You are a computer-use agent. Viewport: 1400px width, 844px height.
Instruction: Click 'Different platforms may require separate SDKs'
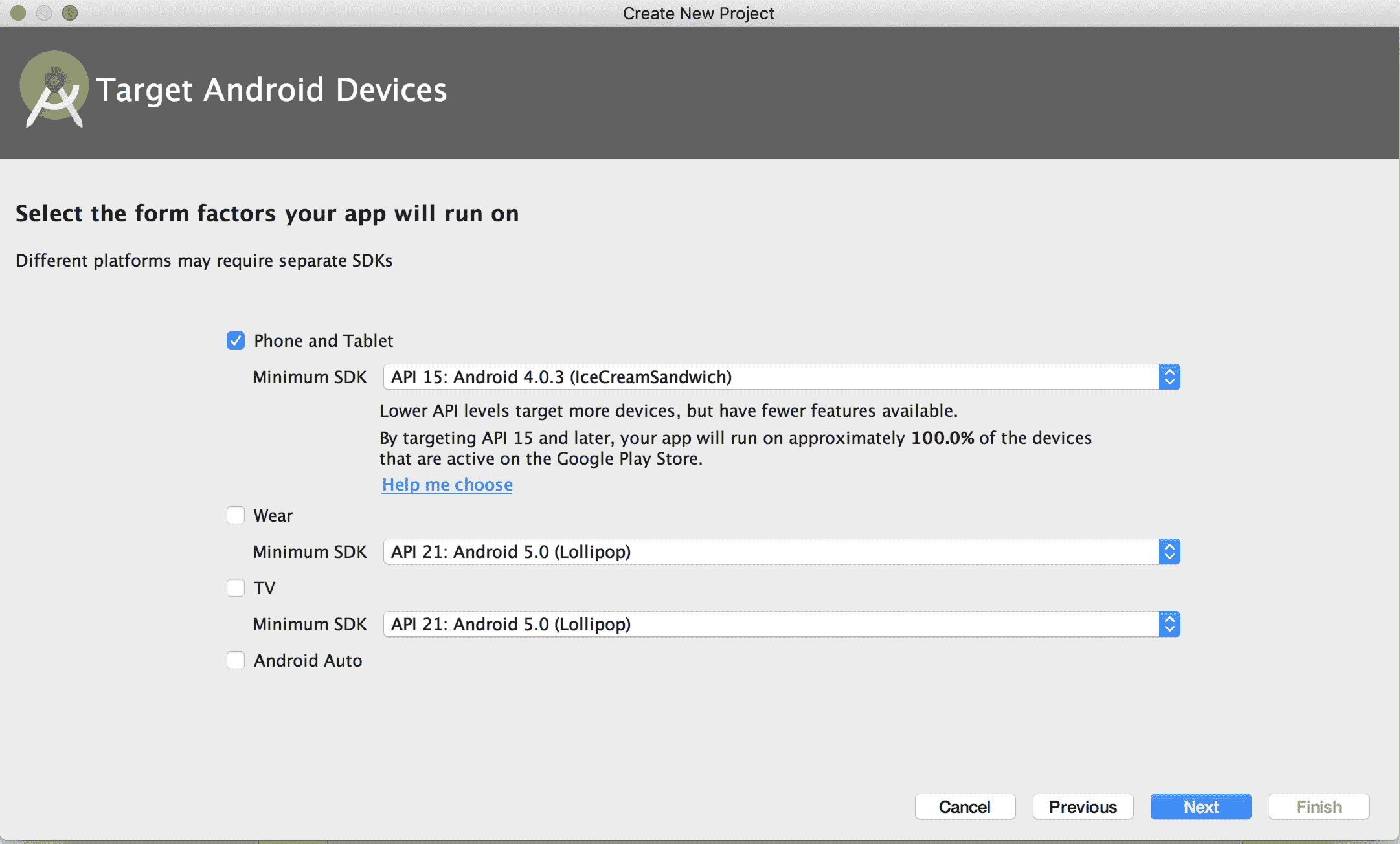coord(204,260)
